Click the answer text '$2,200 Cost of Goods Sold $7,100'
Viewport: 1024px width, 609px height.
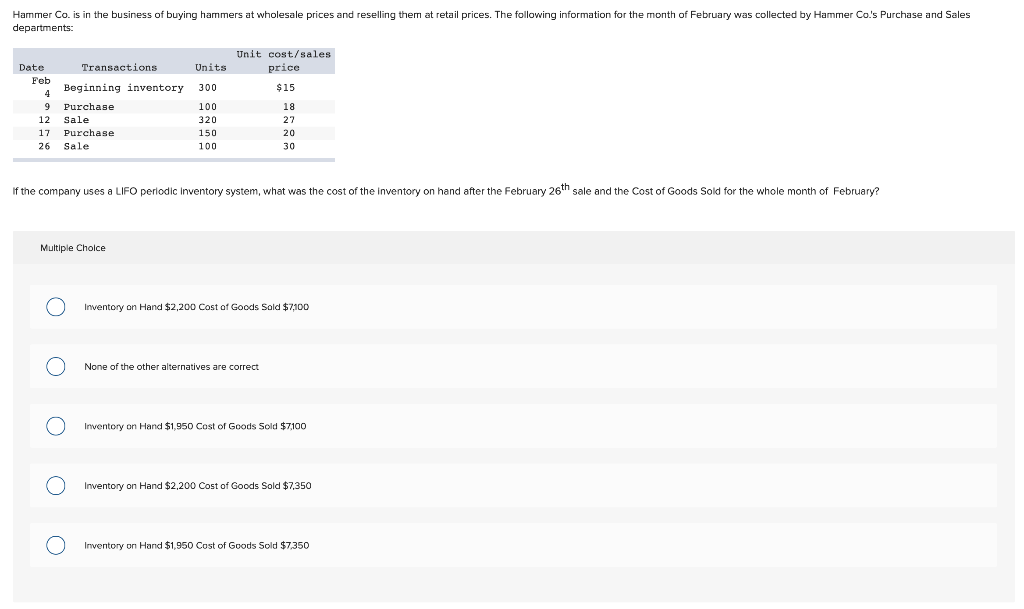click(194, 307)
